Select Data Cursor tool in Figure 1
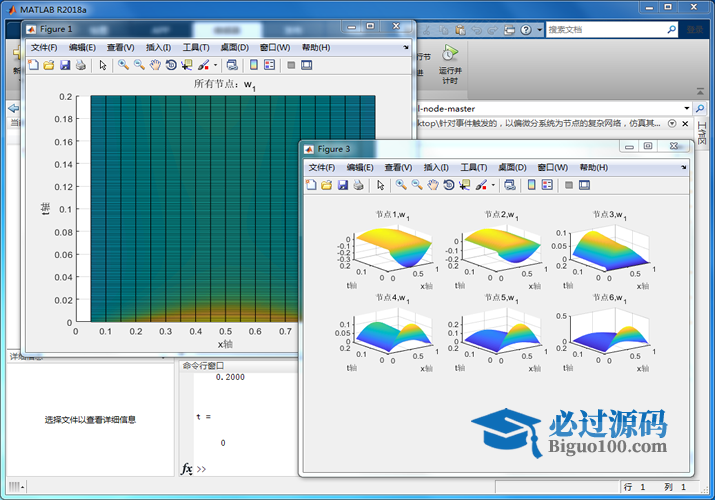715x500 pixels. point(187,65)
